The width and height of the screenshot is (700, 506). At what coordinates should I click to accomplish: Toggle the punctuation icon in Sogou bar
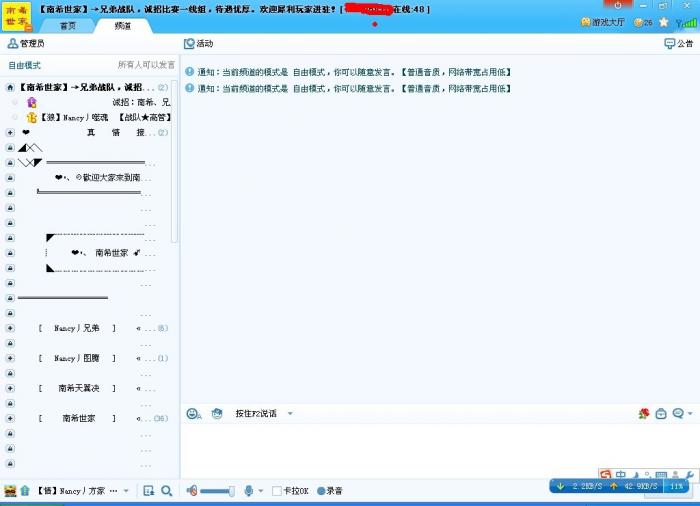(x=647, y=475)
